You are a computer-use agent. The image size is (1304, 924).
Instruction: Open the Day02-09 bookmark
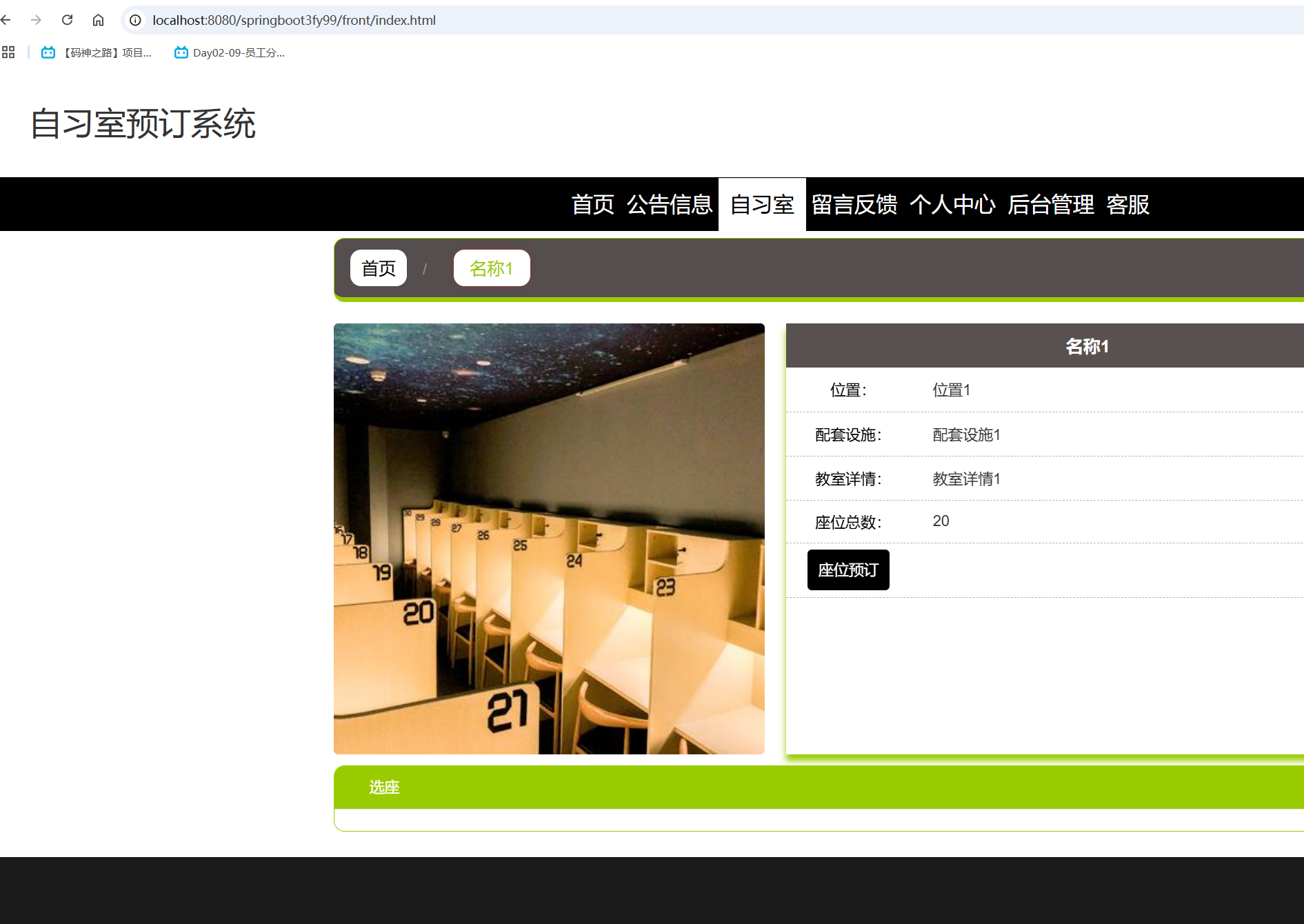click(x=230, y=52)
